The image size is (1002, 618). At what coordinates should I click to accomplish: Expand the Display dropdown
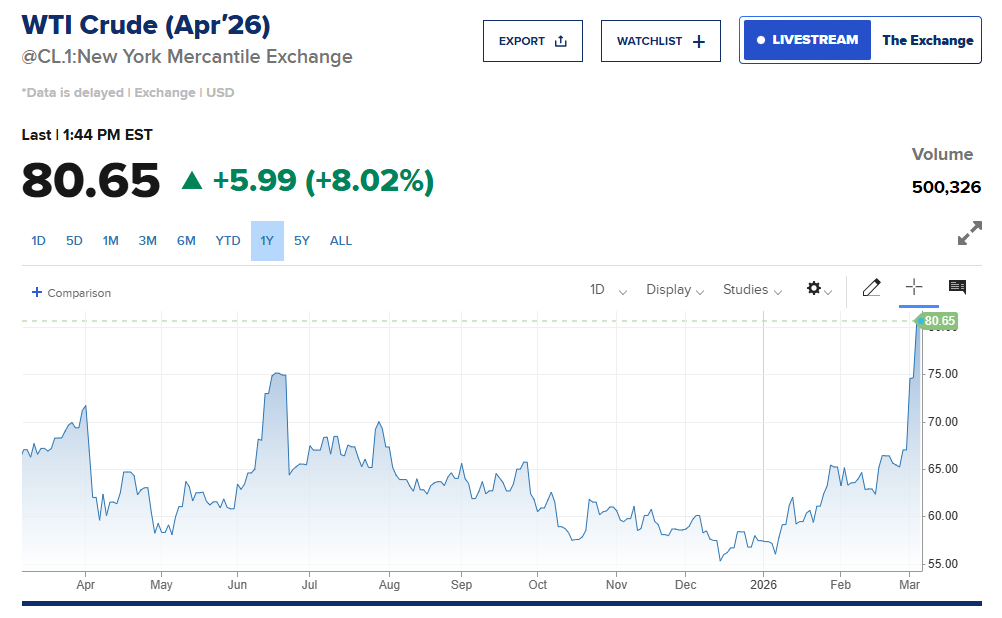[x=675, y=290]
